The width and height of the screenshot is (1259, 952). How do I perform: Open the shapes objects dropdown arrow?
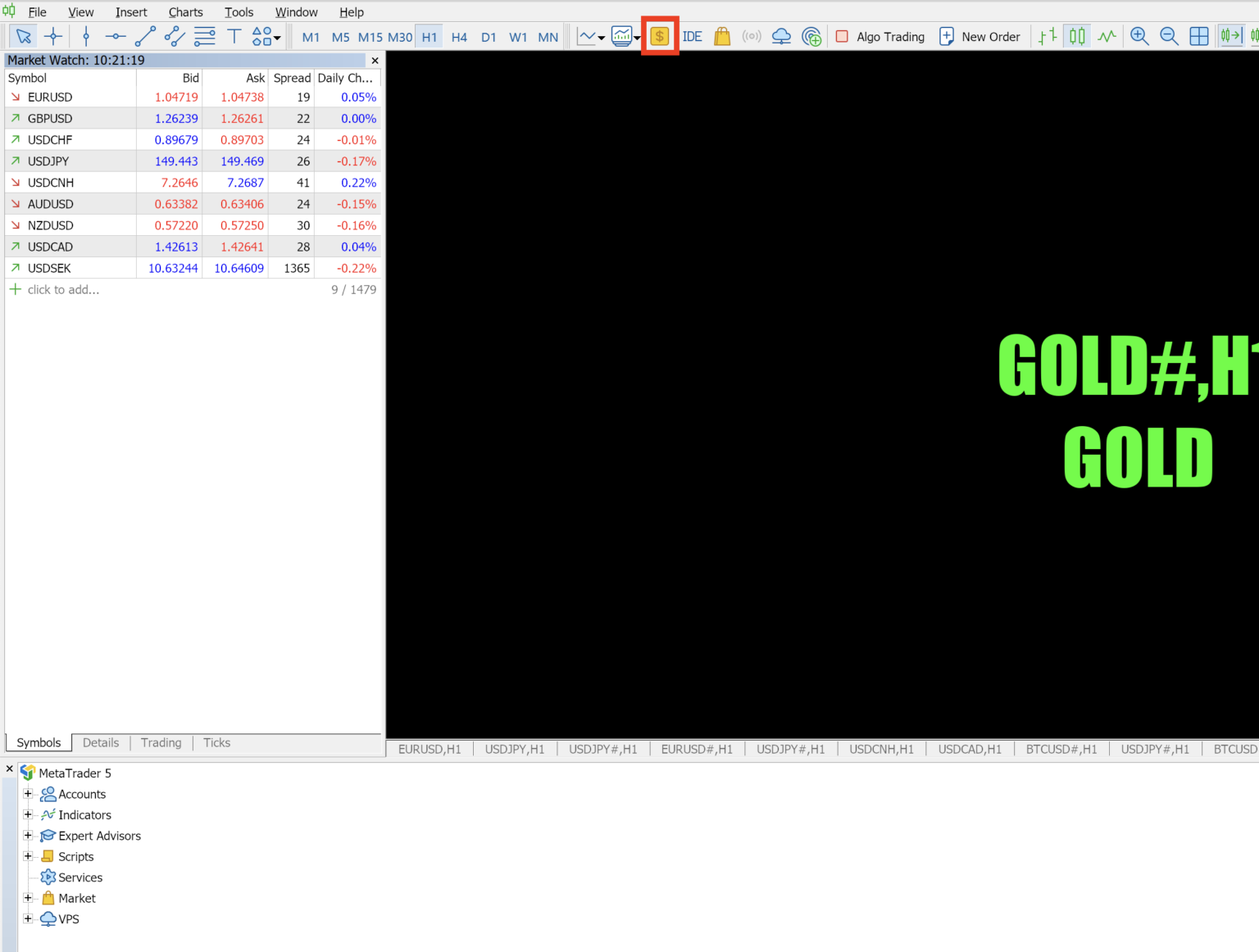pyautogui.click(x=277, y=38)
